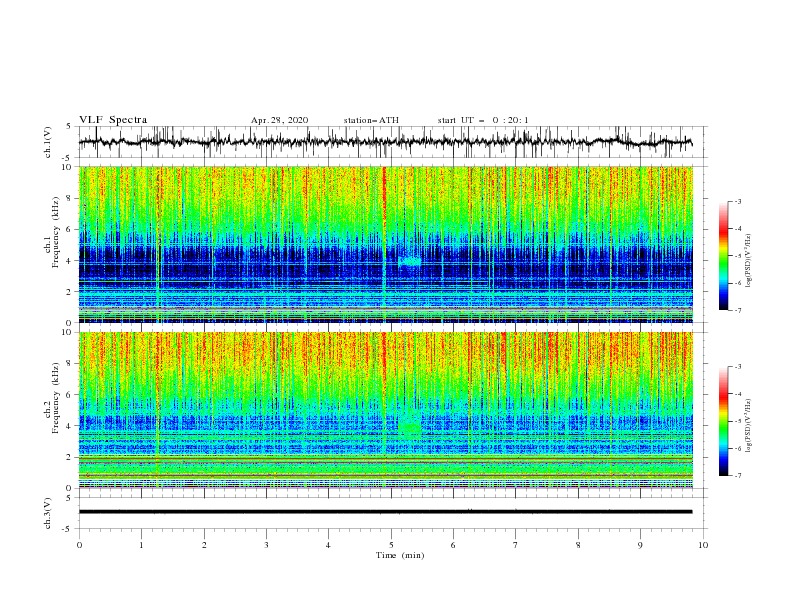The height and width of the screenshot is (612, 792).
Task: Click the "station=ATH" header label
Action: pos(371,120)
